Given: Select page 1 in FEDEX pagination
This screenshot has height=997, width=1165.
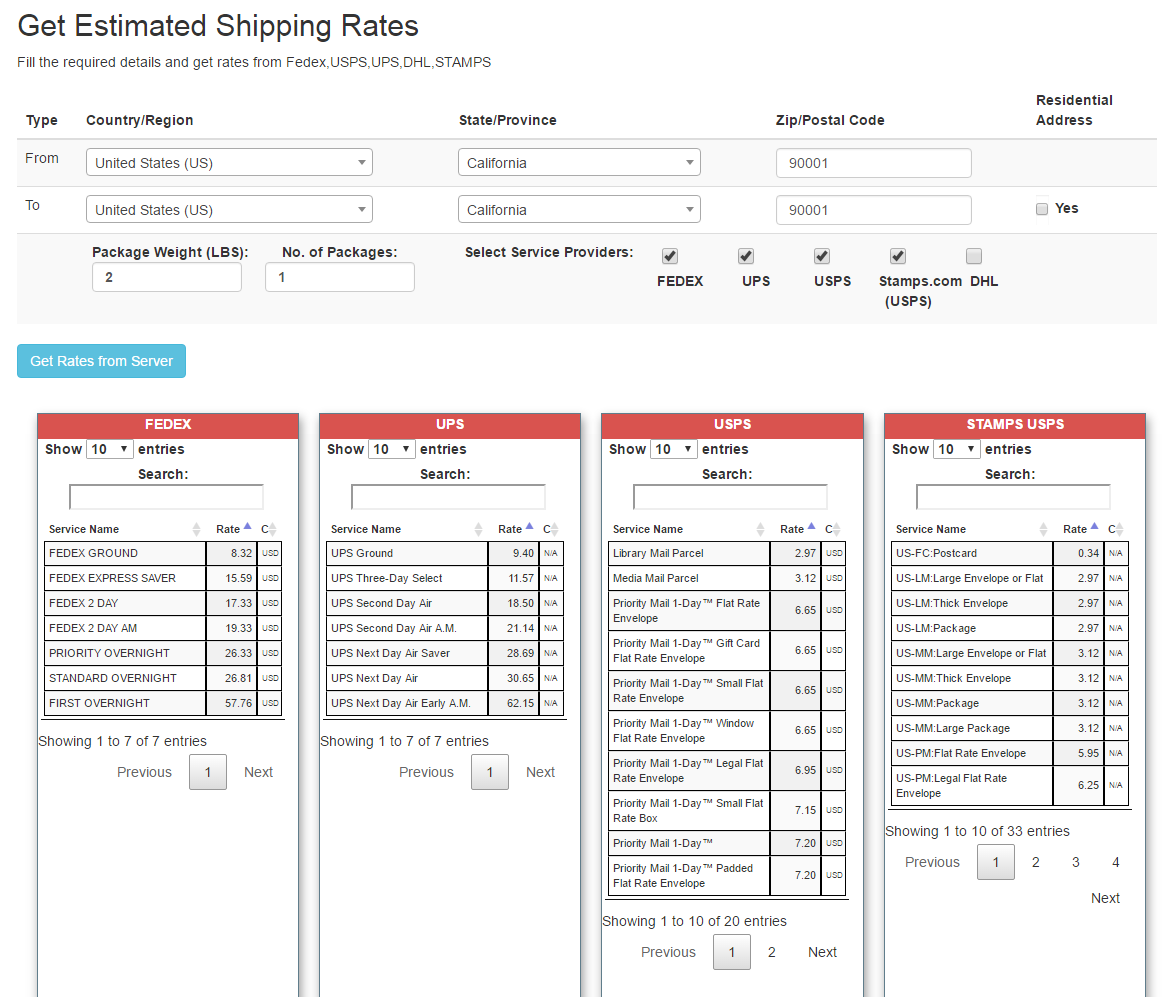Looking at the screenshot, I should pos(208,772).
